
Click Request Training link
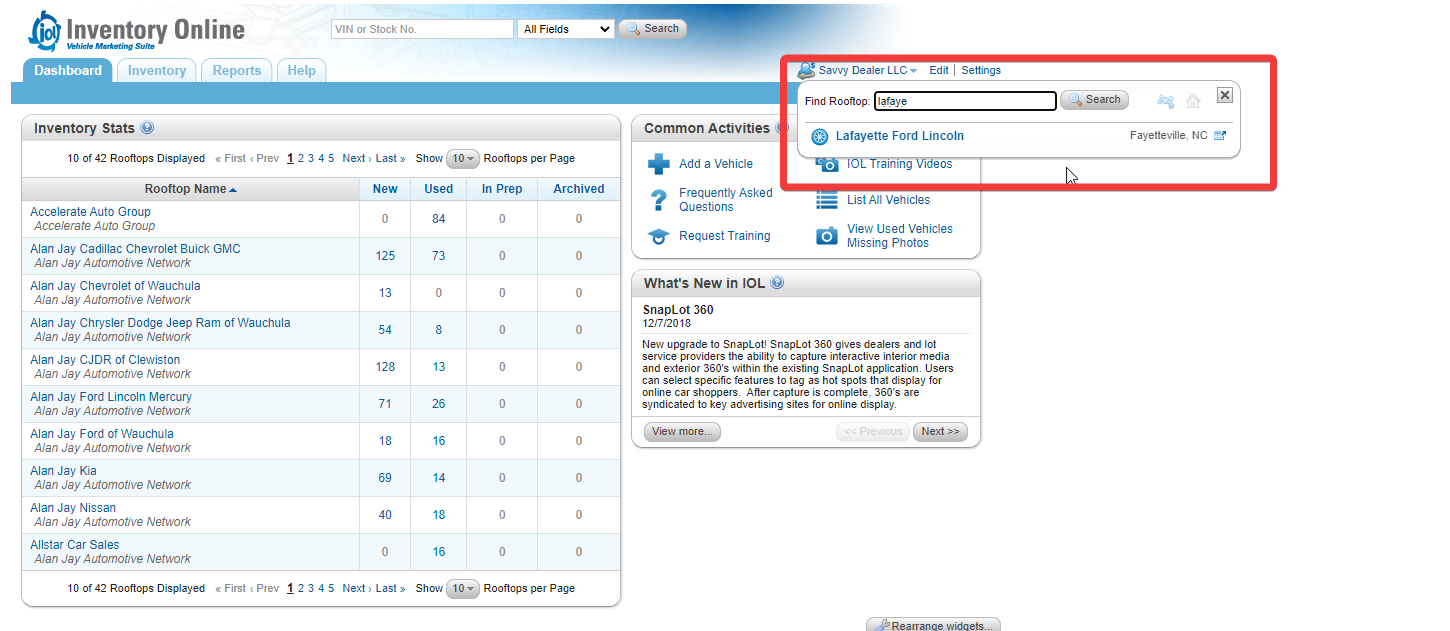click(x=725, y=236)
